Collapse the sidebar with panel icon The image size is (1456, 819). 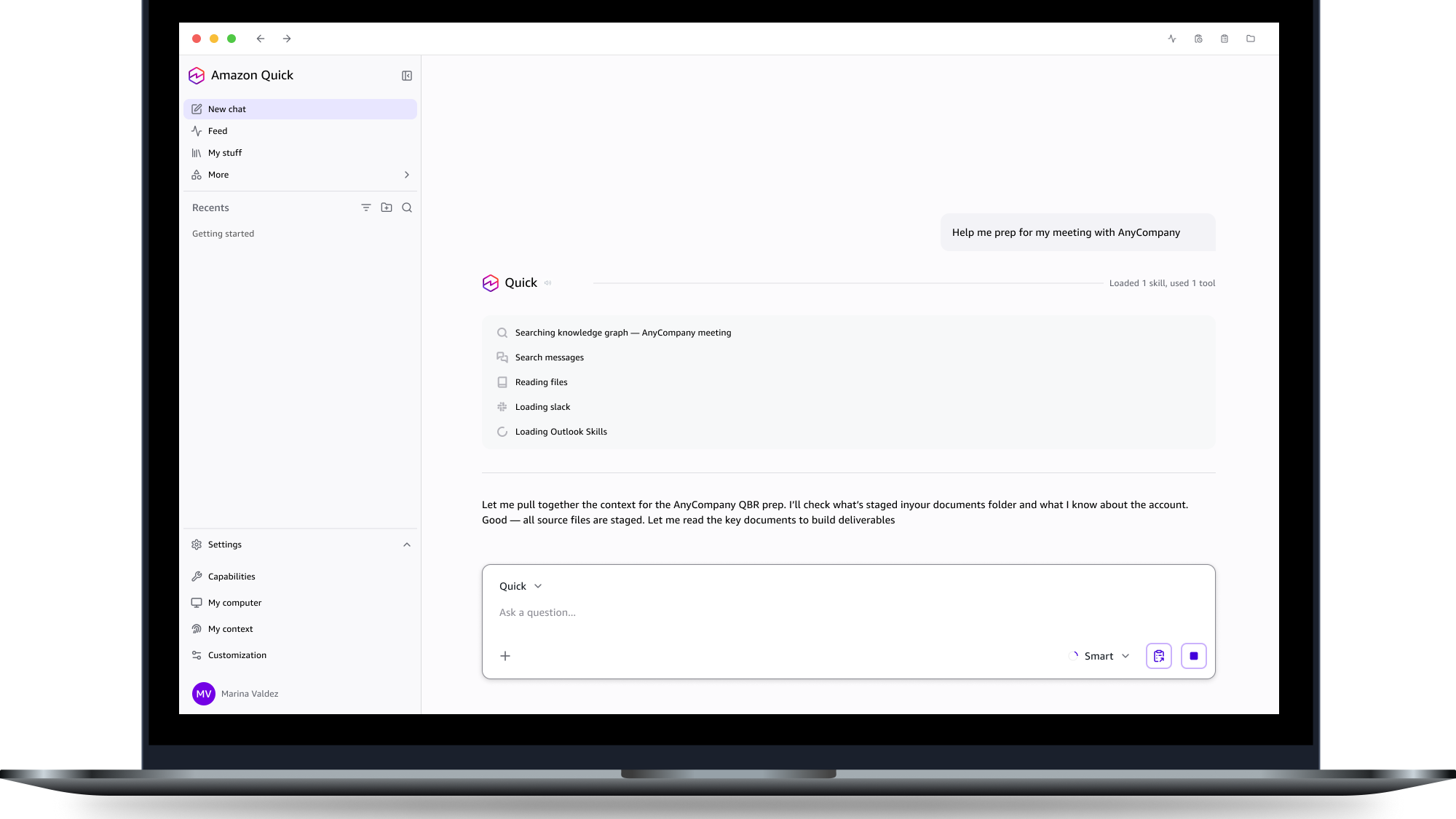(x=407, y=75)
